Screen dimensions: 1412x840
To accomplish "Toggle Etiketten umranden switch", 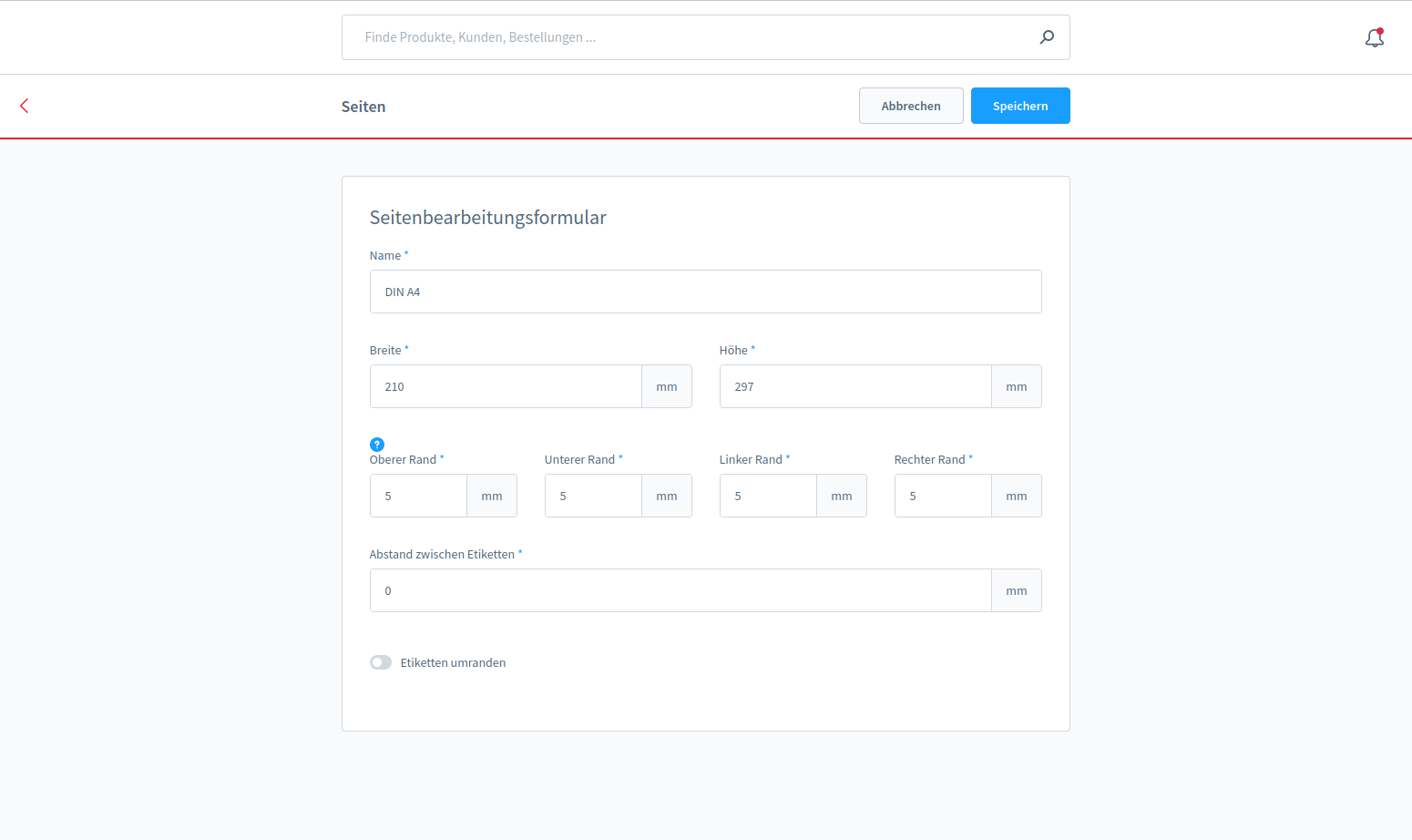I will pyautogui.click(x=381, y=662).
